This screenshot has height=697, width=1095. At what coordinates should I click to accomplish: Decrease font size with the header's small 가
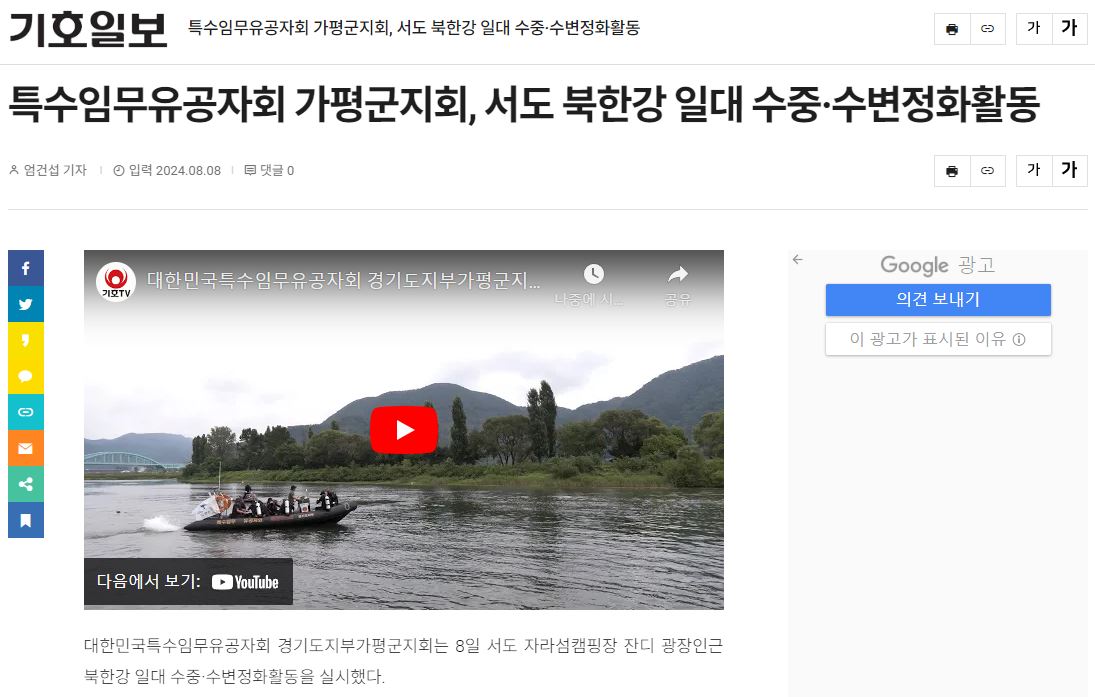[x=1034, y=29]
